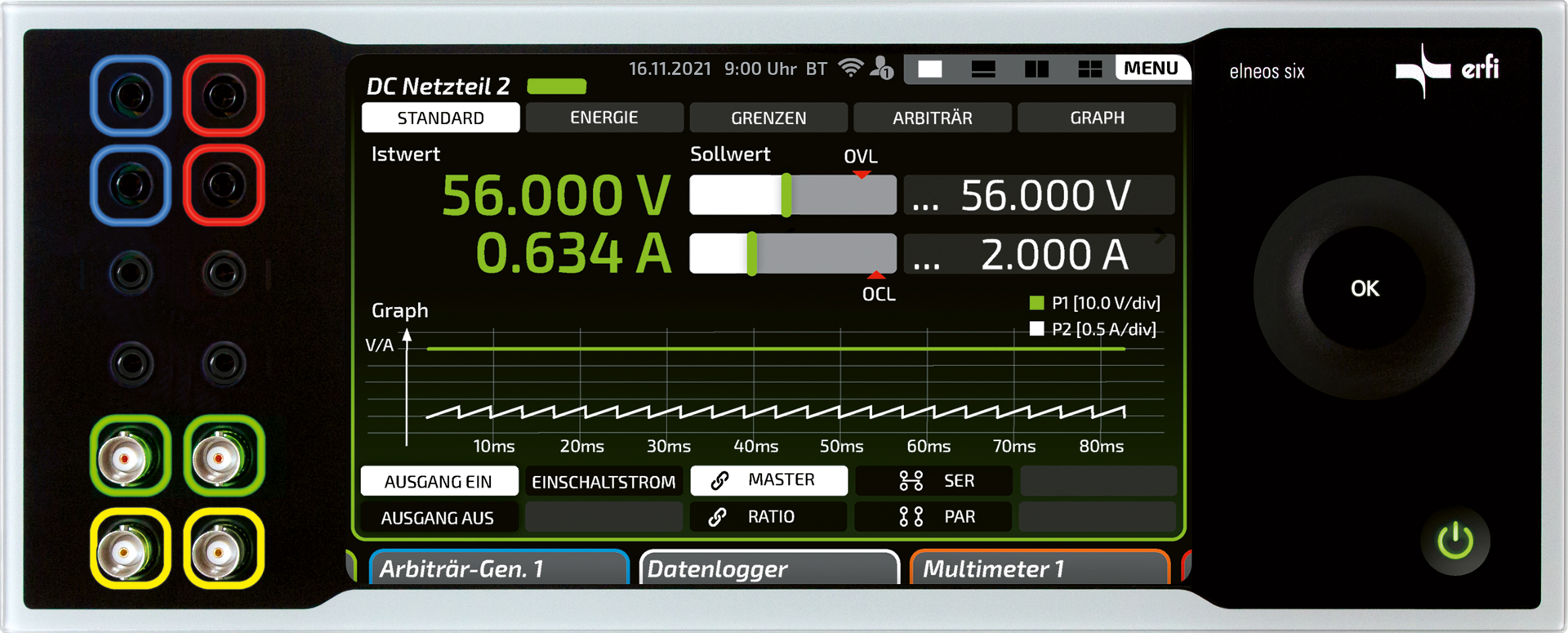The width and height of the screenshot is (1568, 633).
Task: Choose the two-column layout icon
Action: (x=1036, y=69)
